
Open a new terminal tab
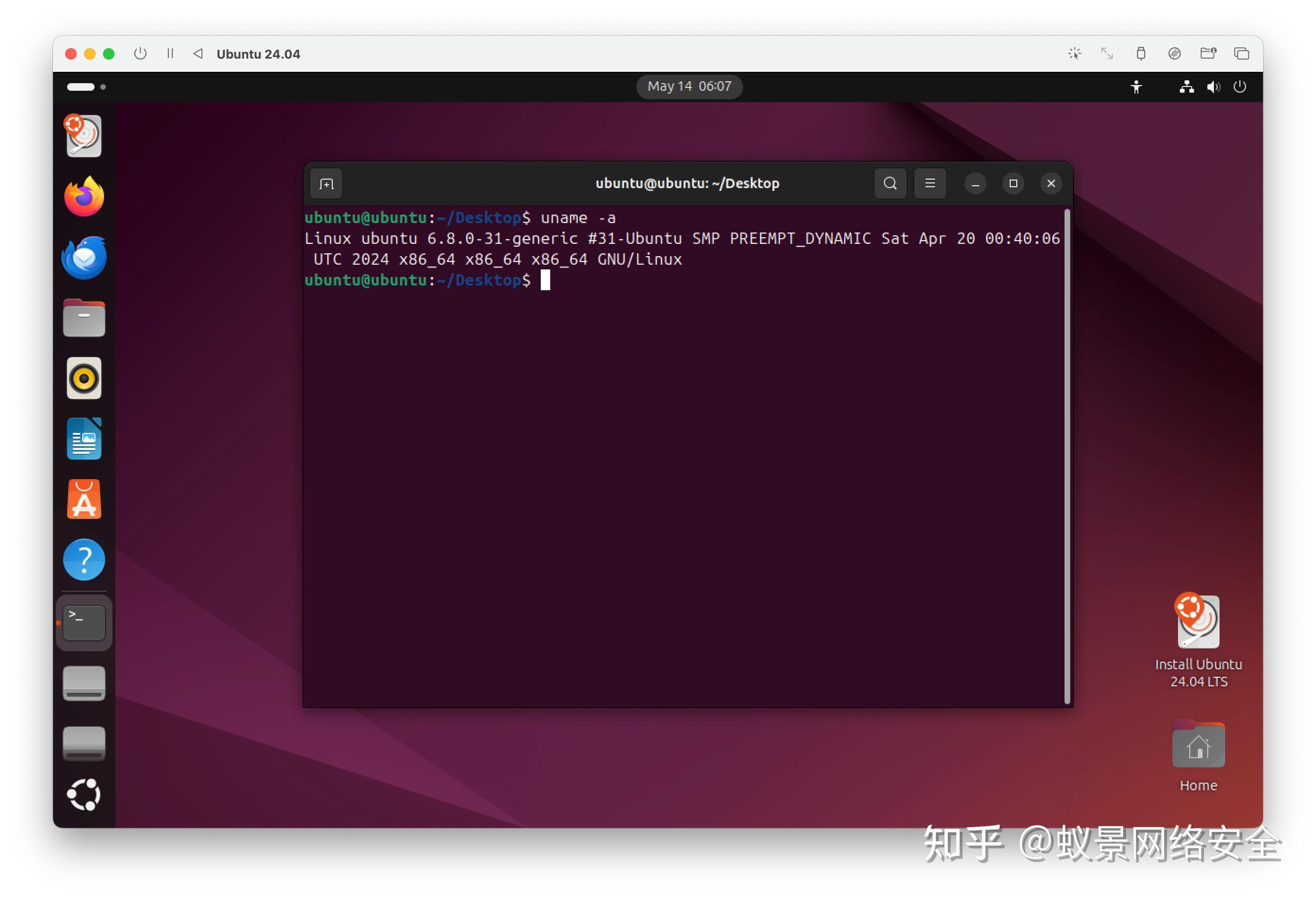click(x=326, y=184)
